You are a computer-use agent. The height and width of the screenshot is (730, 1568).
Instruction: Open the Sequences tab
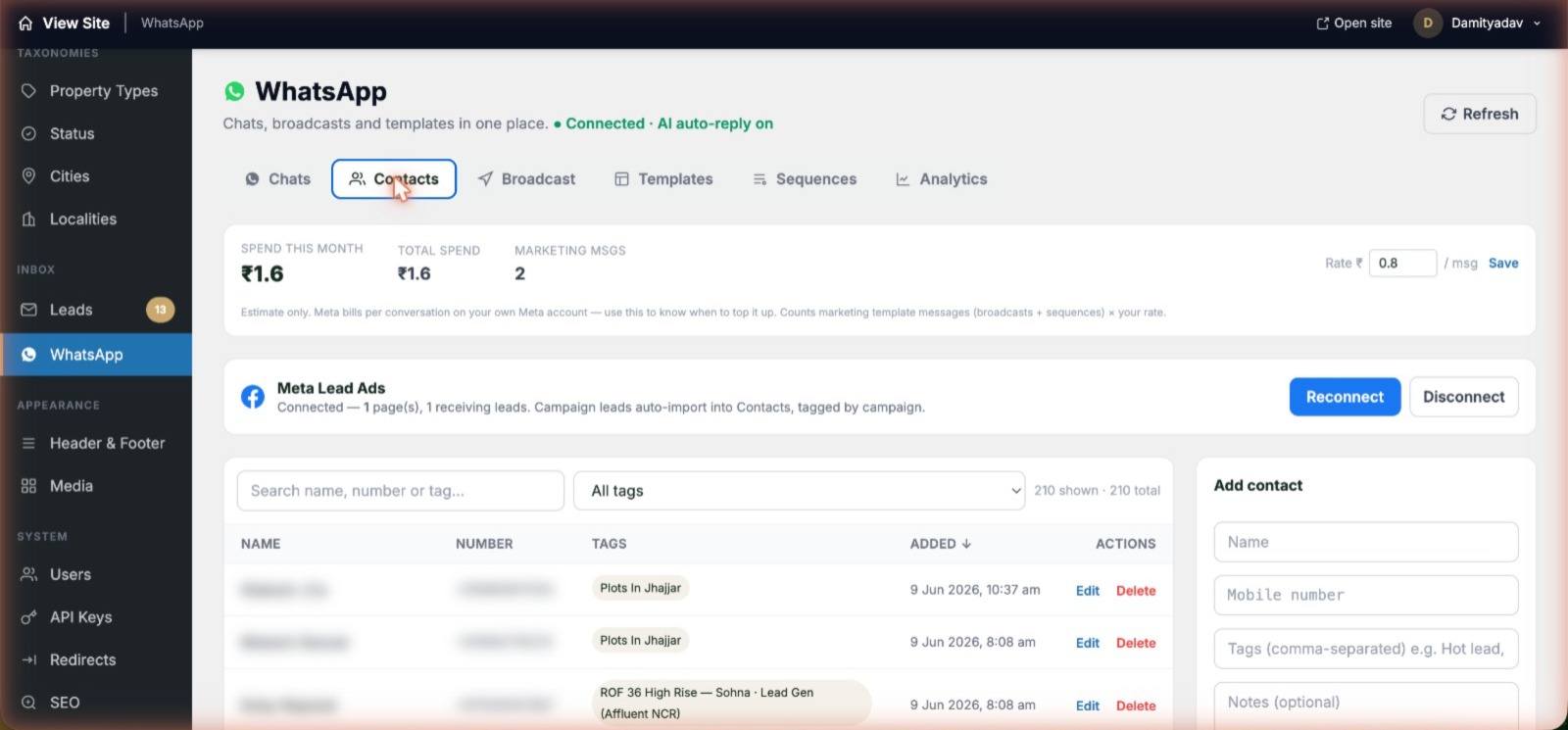[x=805, y=179]
